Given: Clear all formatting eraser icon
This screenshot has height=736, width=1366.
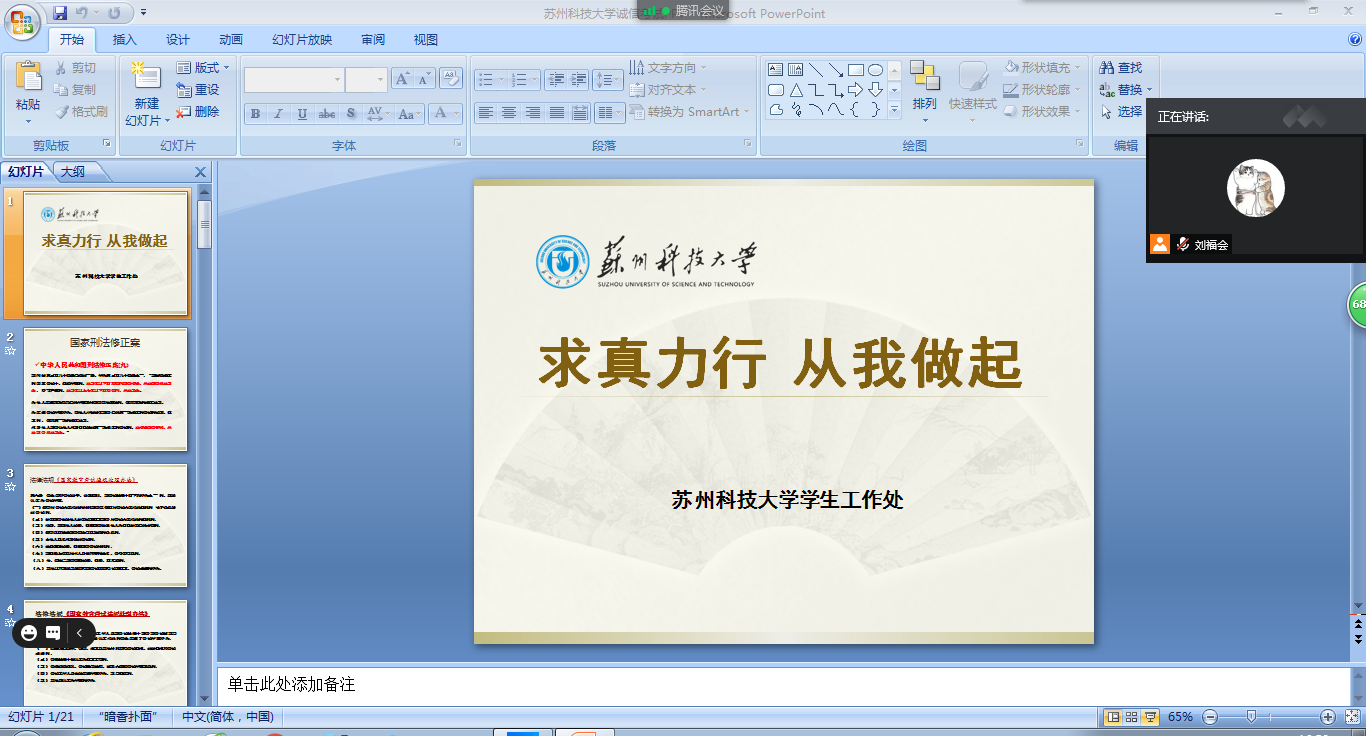Looking at the screenshot, I should [x=450, y=79].
